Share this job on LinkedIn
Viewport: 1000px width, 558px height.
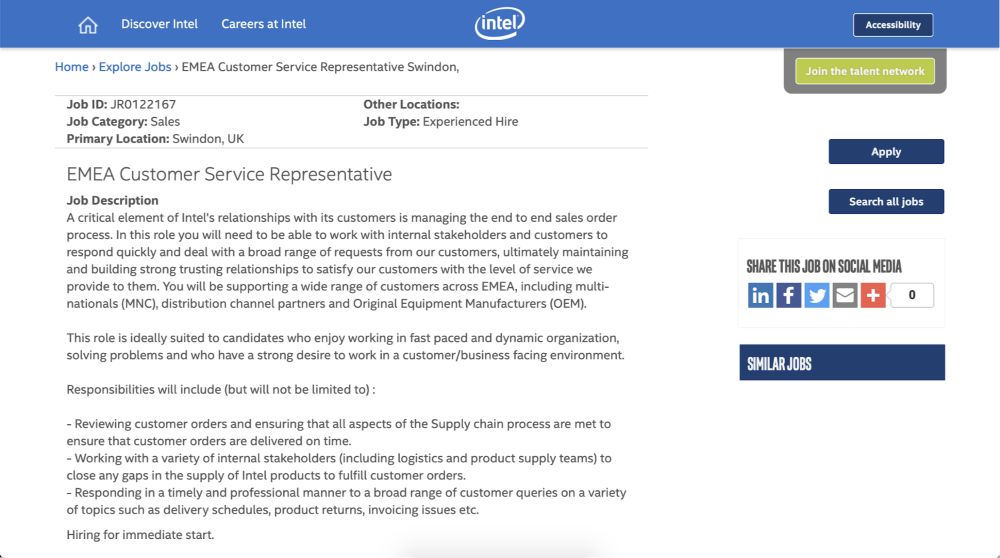760,295
